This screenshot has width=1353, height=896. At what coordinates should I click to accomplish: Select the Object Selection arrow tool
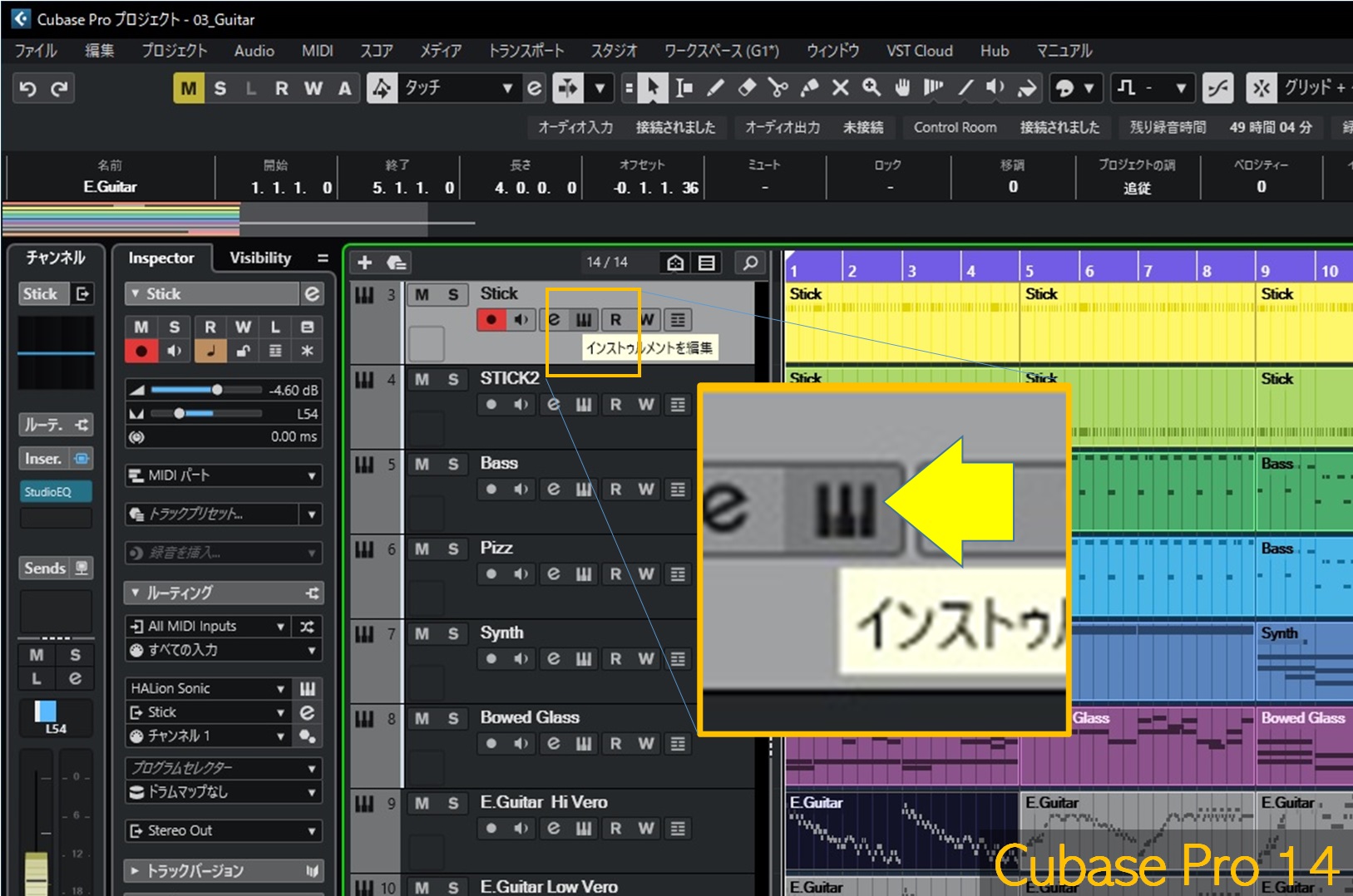653,88
